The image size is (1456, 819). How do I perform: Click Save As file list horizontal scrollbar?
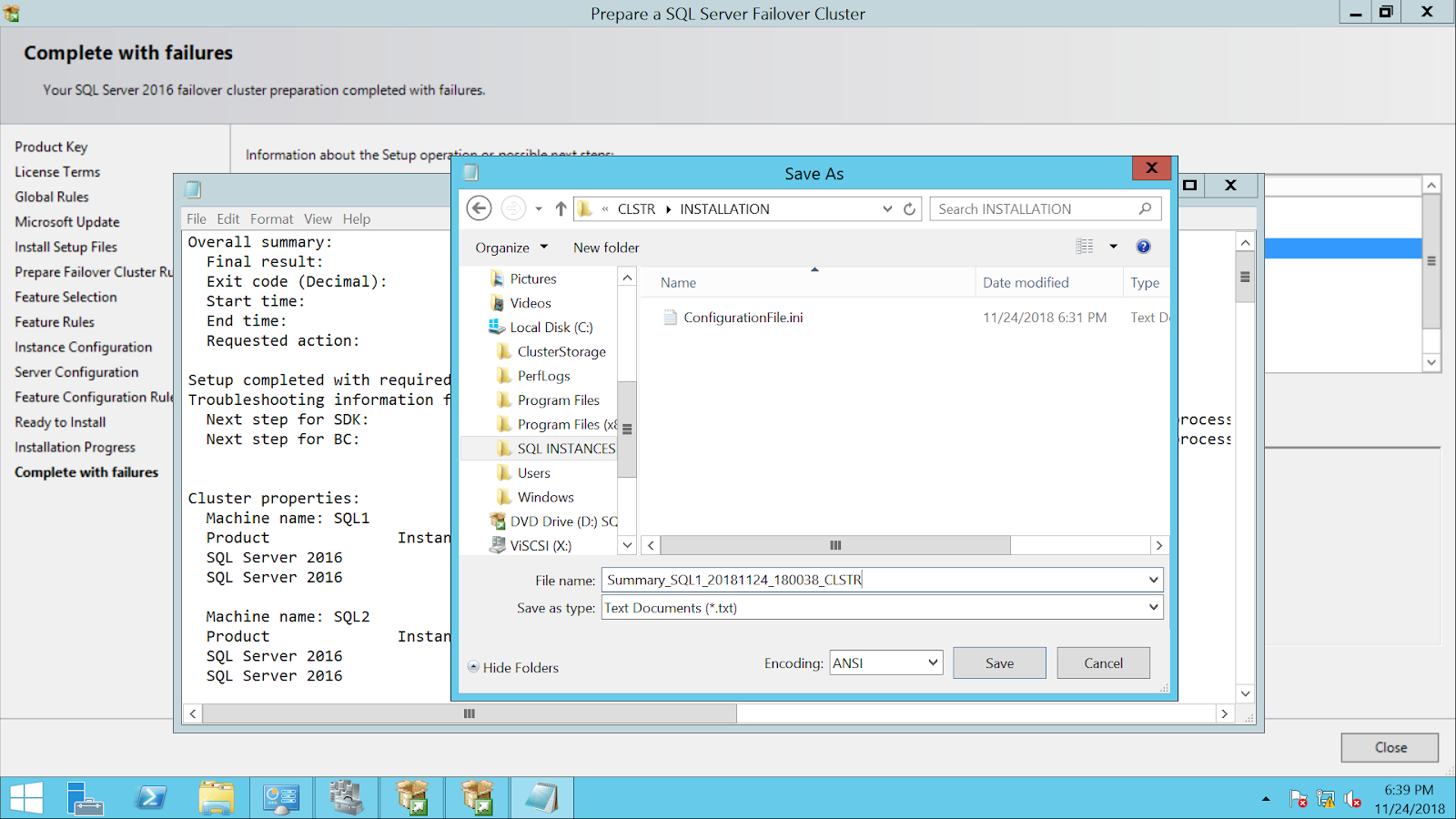point(834,545)
